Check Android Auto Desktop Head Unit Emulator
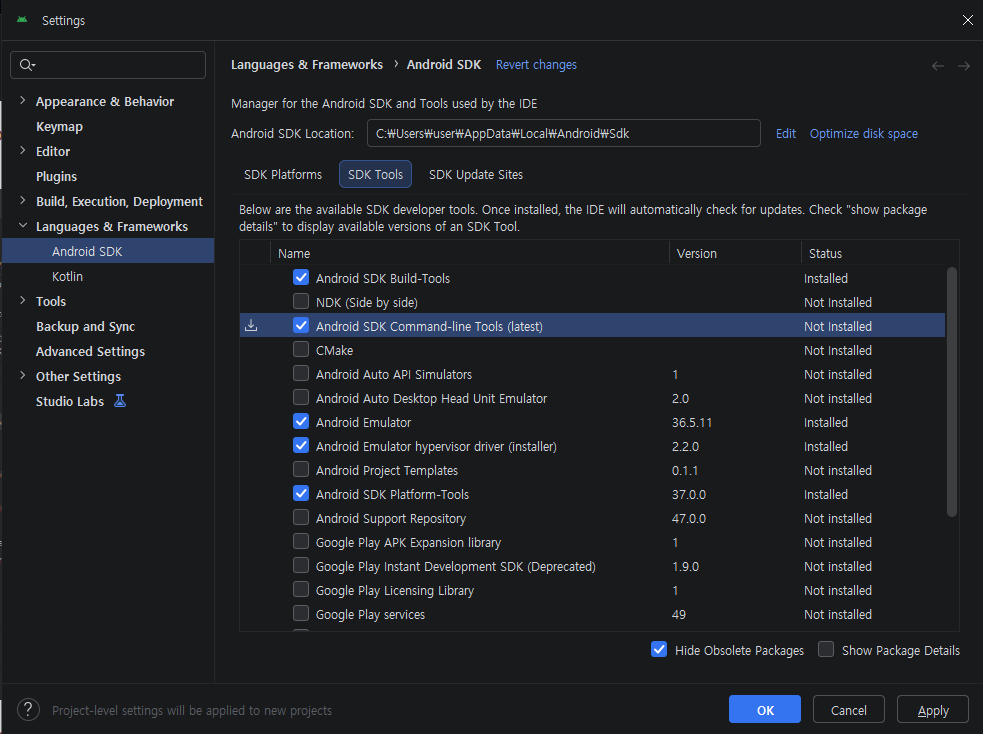This screenshot has width=983, height=734. (301, 397)
